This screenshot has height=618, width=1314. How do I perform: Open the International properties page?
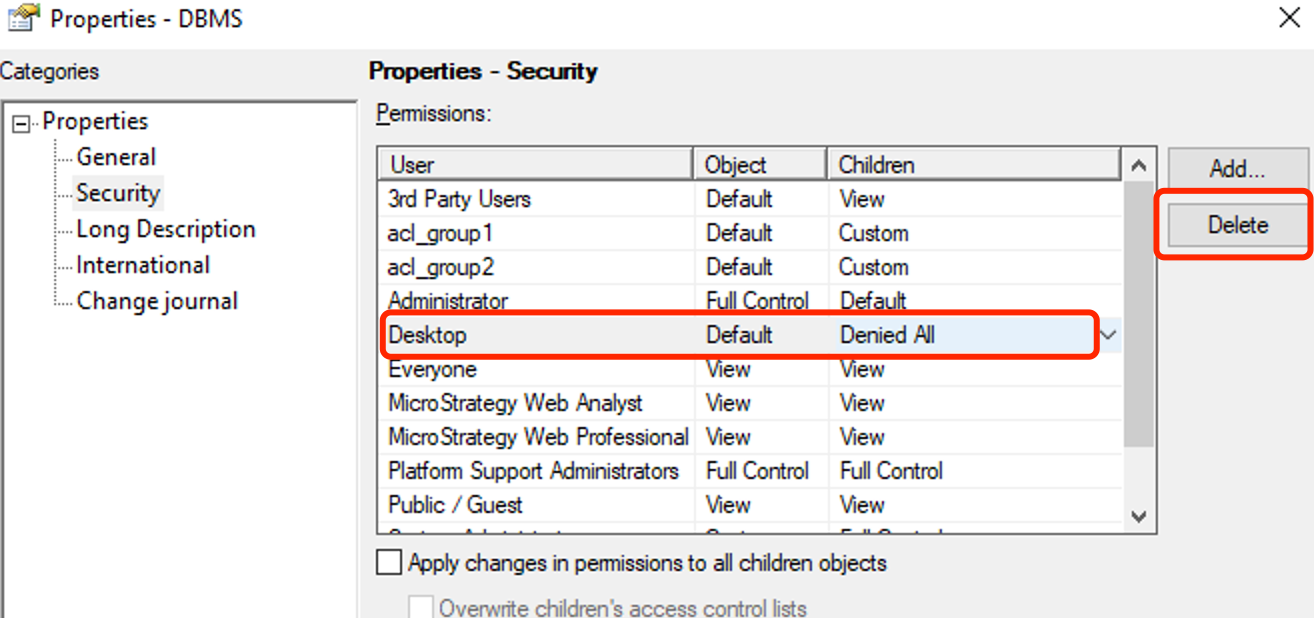[x=143, y=264]
